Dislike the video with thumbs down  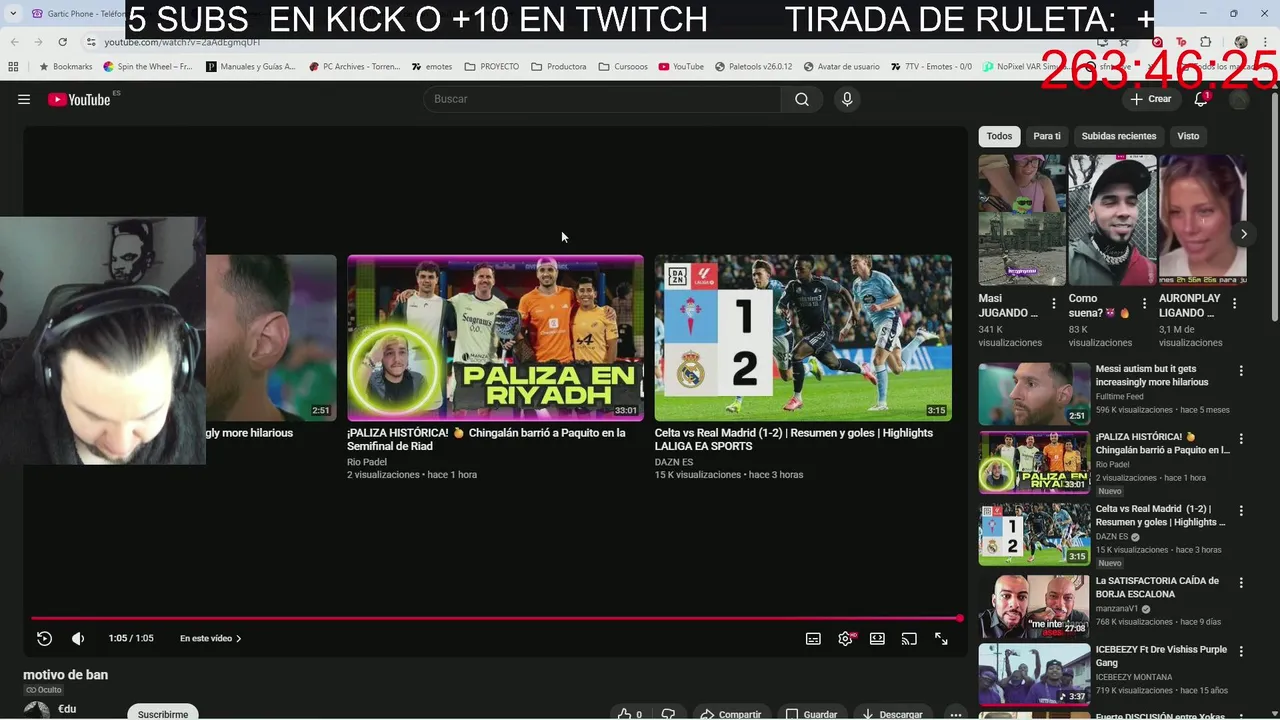(x=668, y=714)
